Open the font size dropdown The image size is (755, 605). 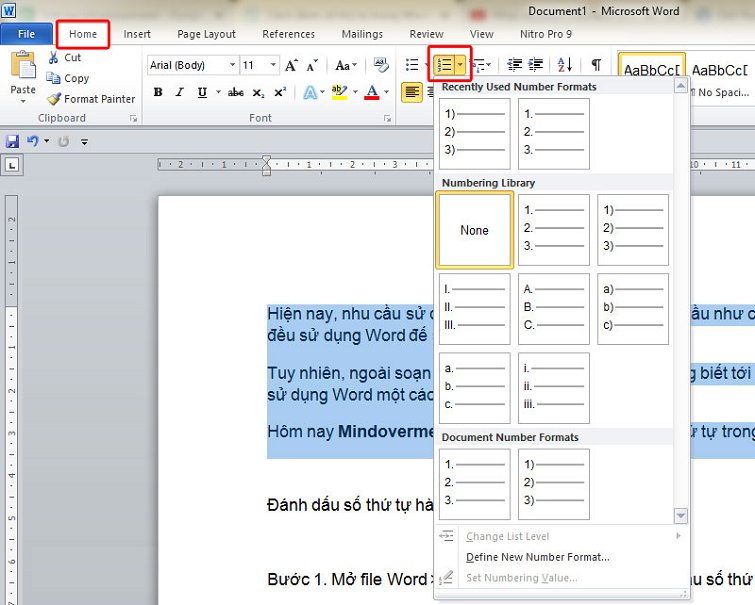tap(274, 65)
